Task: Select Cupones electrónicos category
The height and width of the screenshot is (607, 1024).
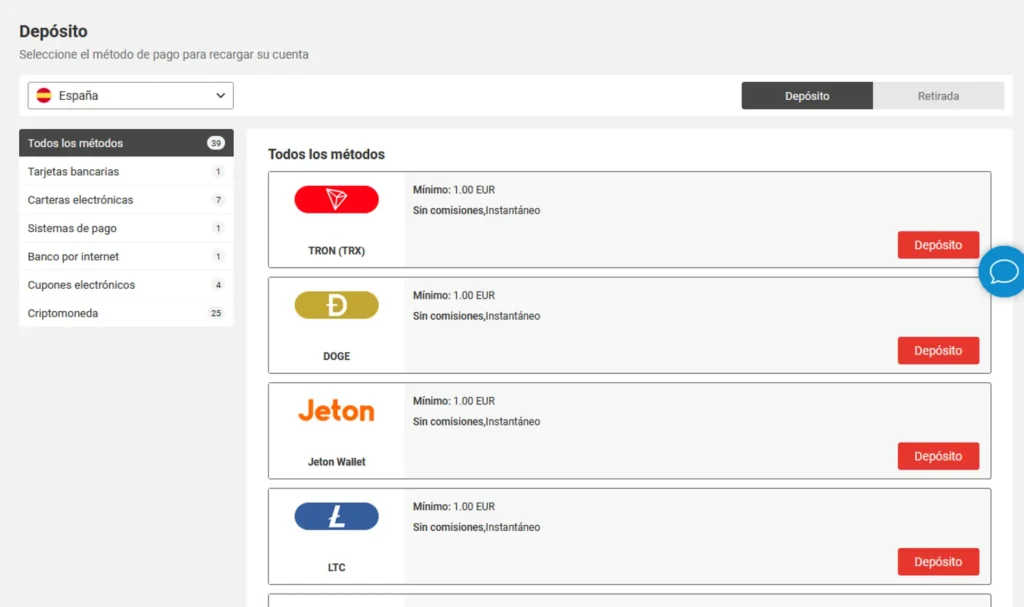Action: pyautogui.click(x=126, y=285)
